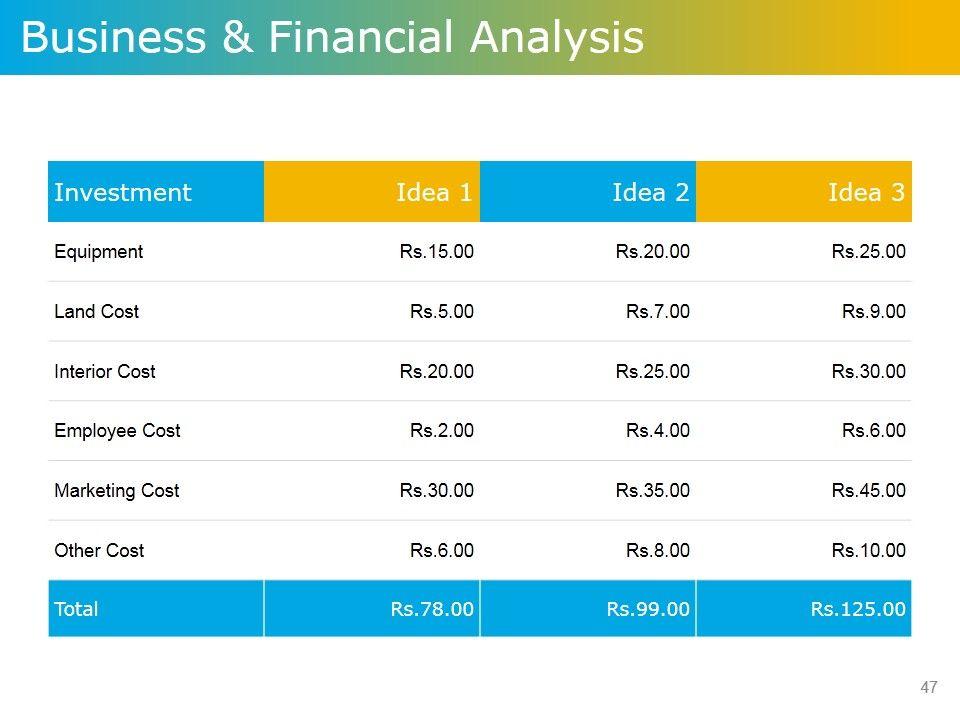Viewport: 960px width, 720px height.
Task: Select the Total row label cell
Action: 76,608
